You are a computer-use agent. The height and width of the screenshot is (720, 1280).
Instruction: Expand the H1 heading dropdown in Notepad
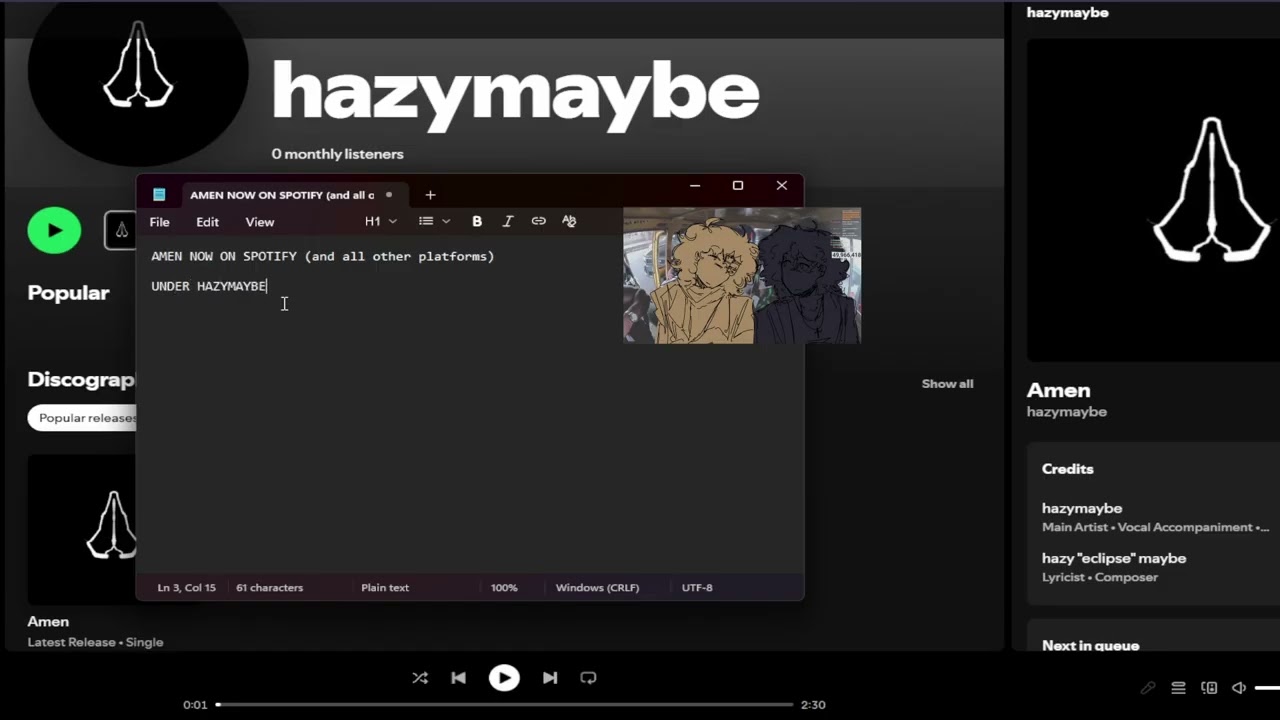point(381,221)
